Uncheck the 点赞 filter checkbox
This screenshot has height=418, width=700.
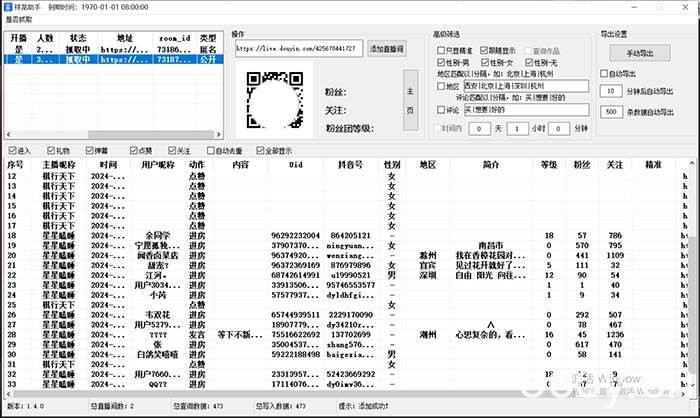[141, 151]
